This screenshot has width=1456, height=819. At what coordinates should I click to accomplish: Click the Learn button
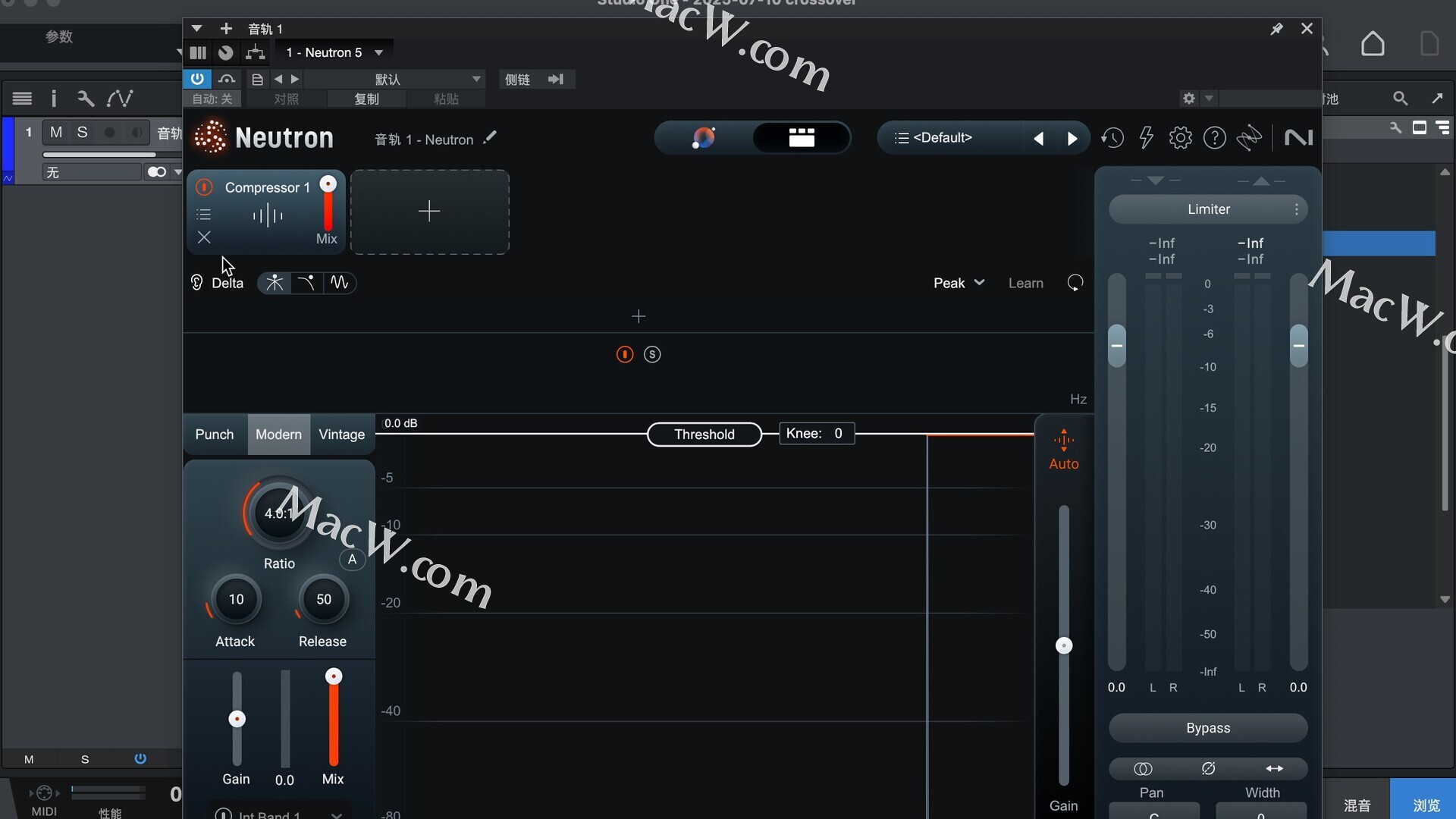click(1025, 283)
